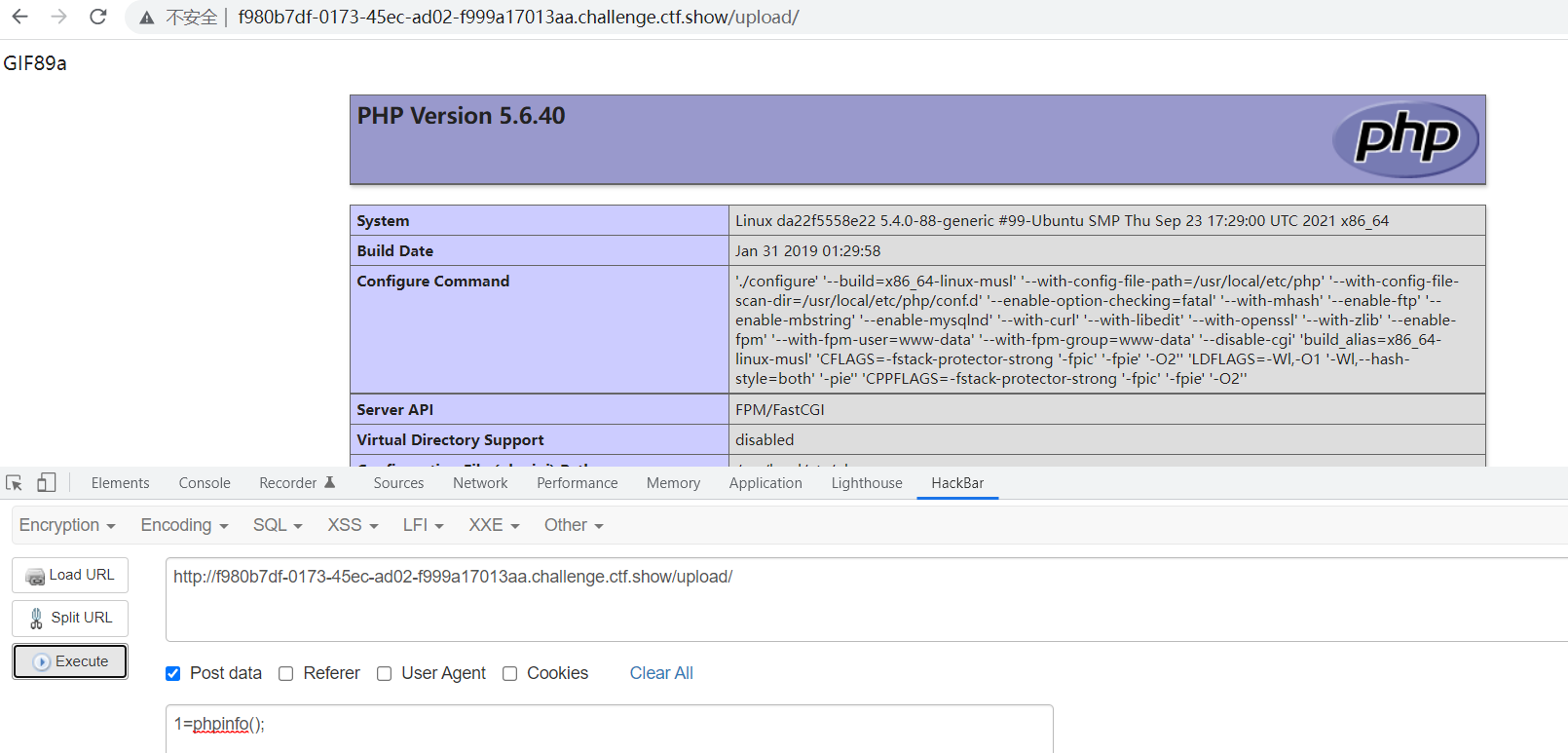
Task: Click the HackBar URL text area
Action: 867,599
